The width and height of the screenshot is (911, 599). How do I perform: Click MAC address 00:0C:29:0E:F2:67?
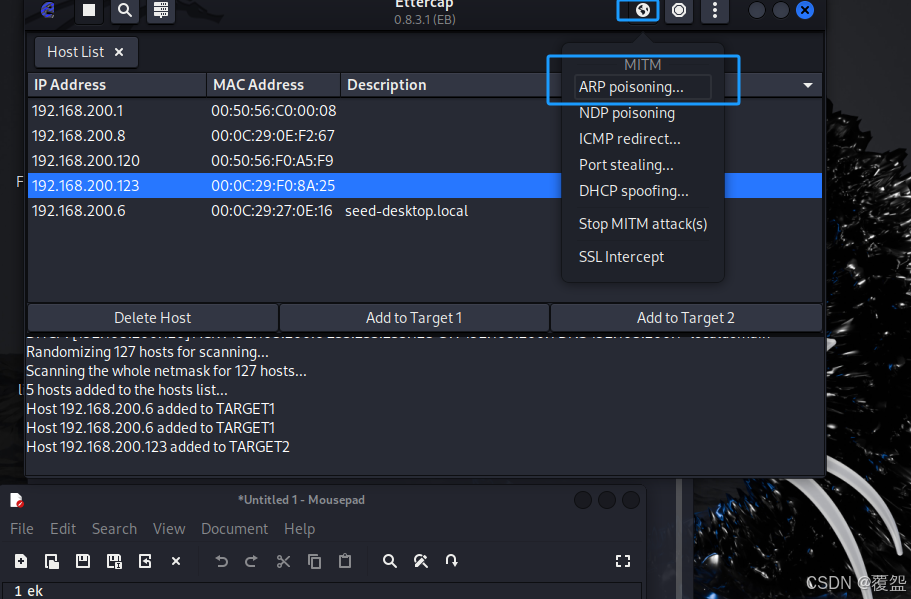point(273,136)
